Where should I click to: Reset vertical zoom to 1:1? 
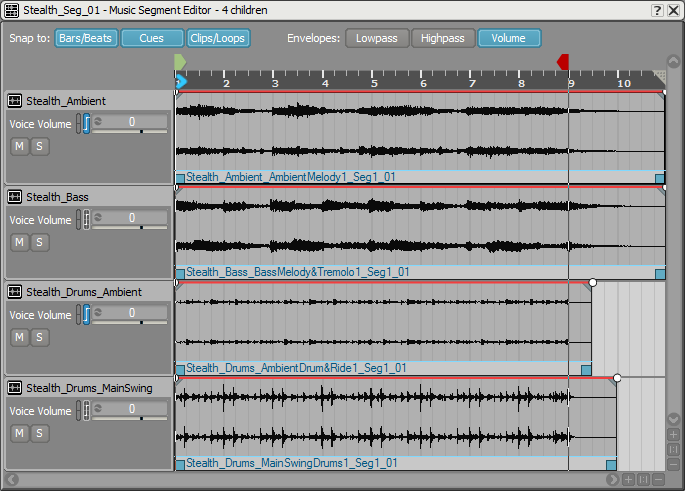click(x=673, y=450)
